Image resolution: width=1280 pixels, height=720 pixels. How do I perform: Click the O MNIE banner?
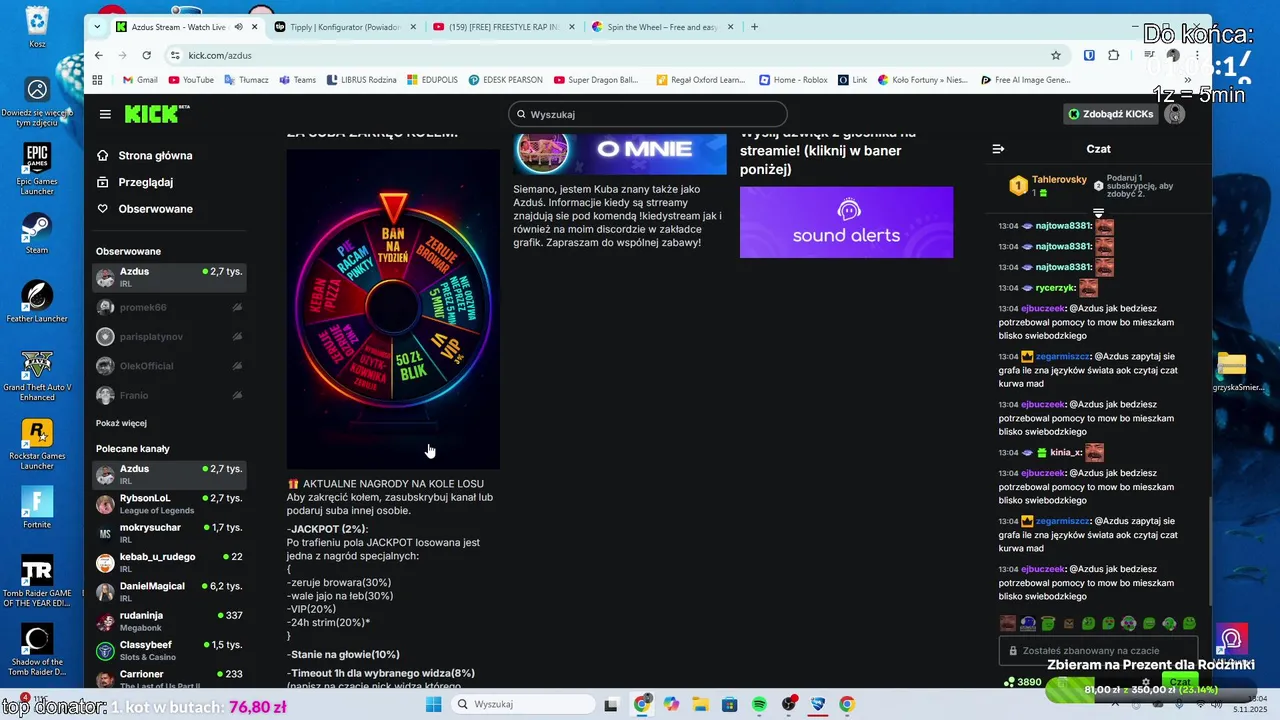[620, 152]
